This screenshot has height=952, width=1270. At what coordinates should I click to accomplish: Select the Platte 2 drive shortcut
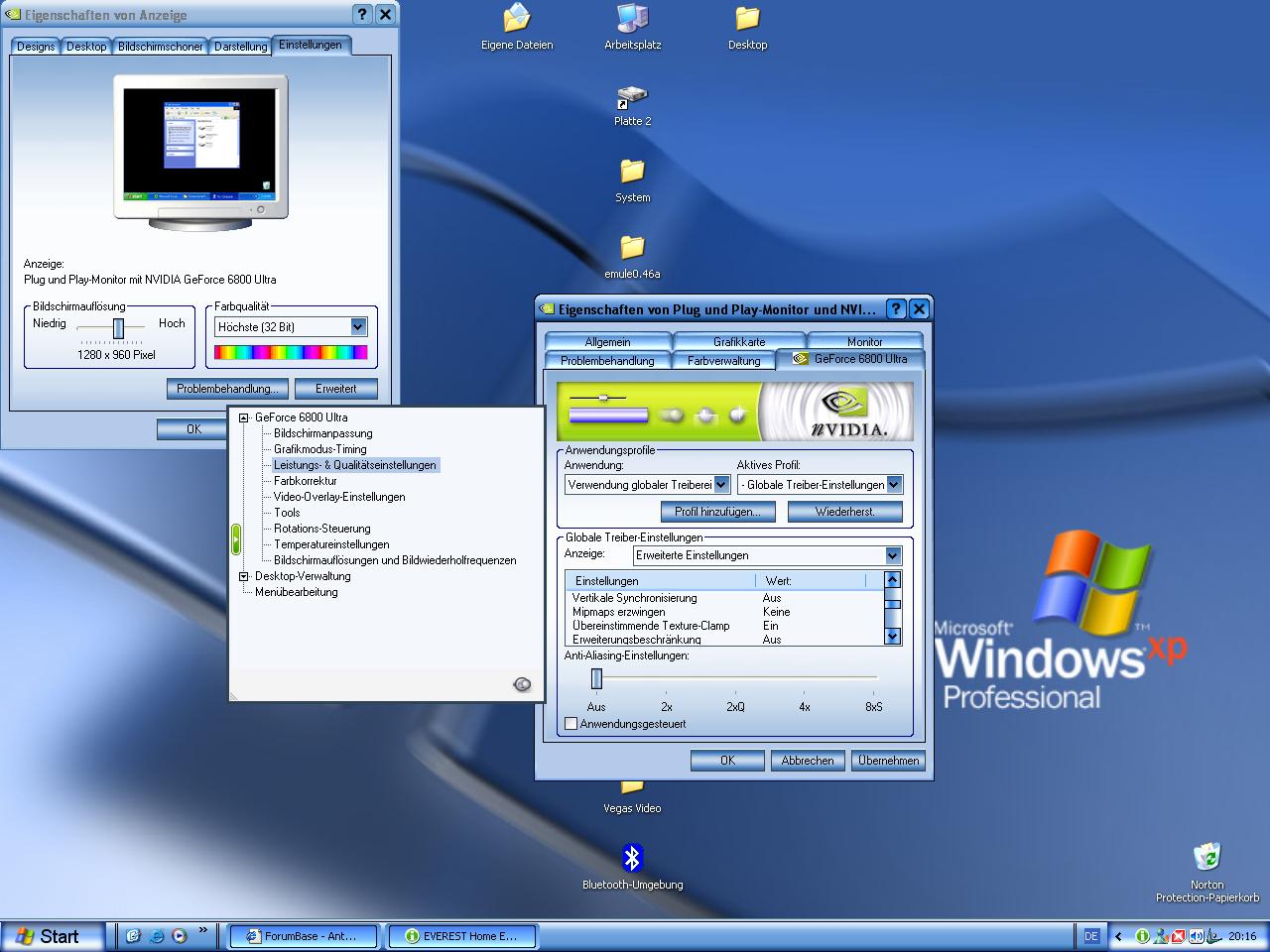632,104
